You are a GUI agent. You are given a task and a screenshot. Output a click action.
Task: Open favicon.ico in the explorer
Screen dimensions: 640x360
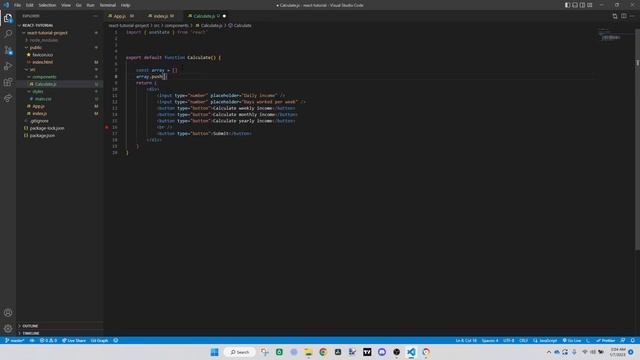click(42, 55)
